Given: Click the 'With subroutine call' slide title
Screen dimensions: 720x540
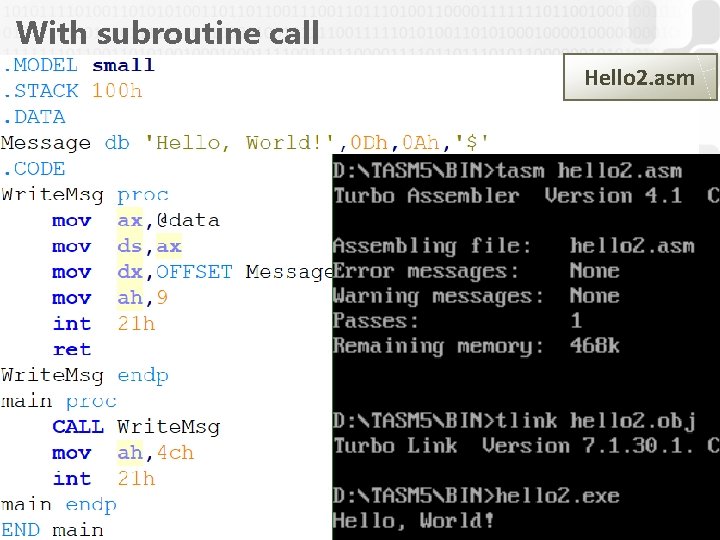Looking at the screenshot, I should tap(168, 33).
